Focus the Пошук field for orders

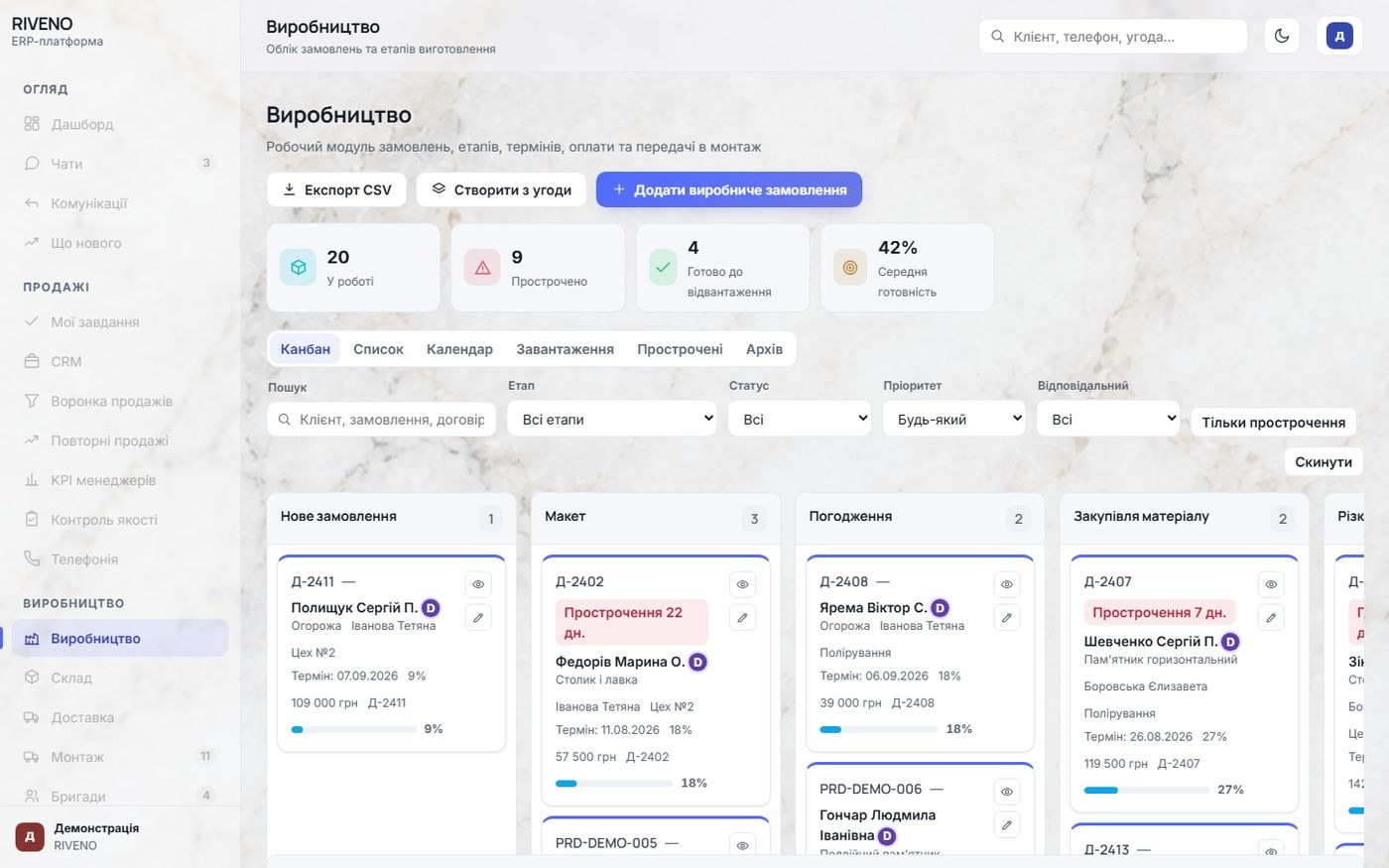(381, 420)
